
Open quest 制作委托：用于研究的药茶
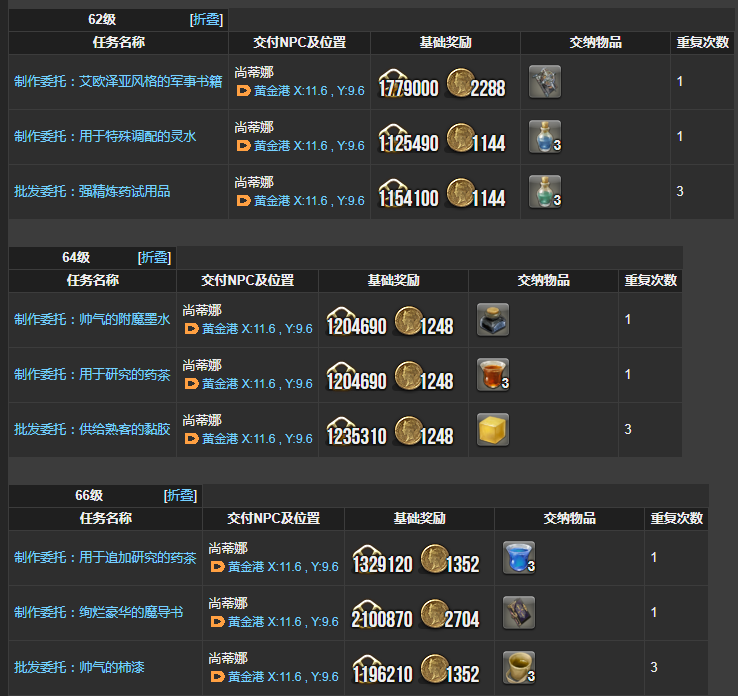[92, 375]
